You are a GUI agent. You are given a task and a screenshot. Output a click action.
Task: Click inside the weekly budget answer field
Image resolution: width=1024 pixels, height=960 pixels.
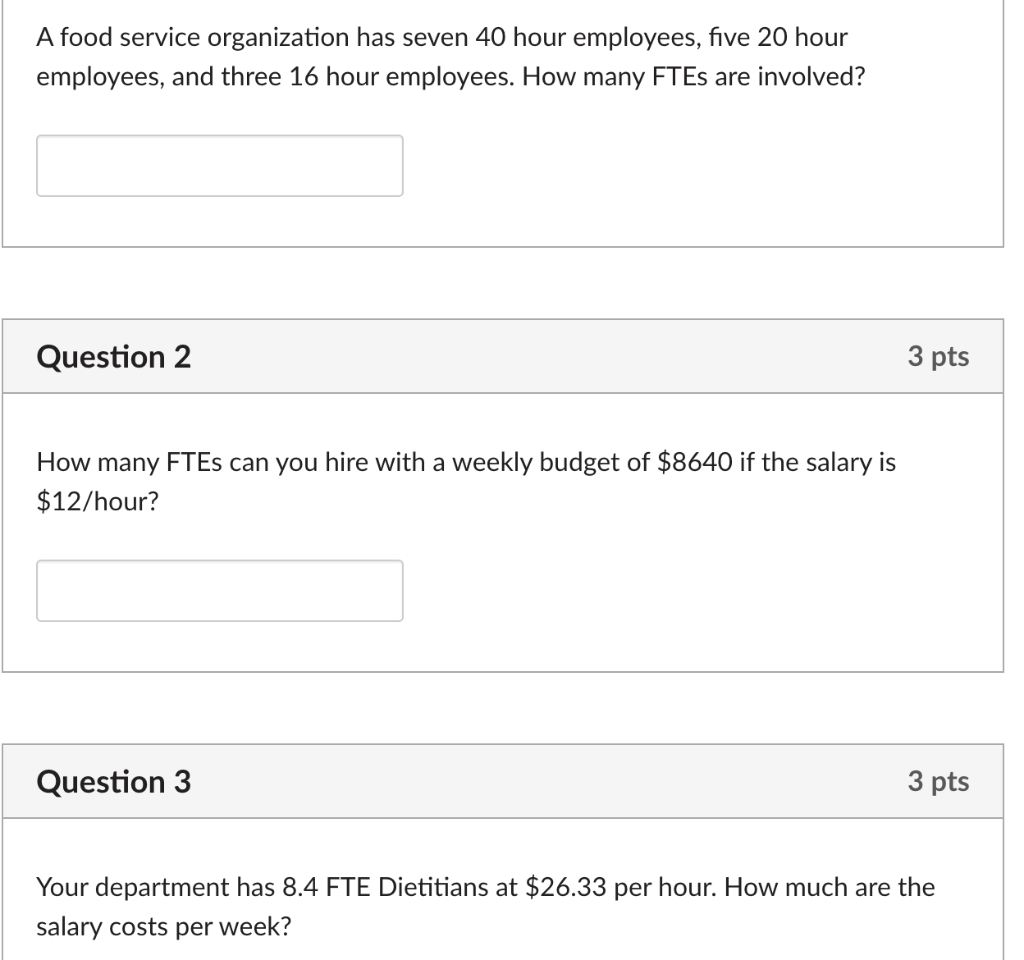pos(219,590)
